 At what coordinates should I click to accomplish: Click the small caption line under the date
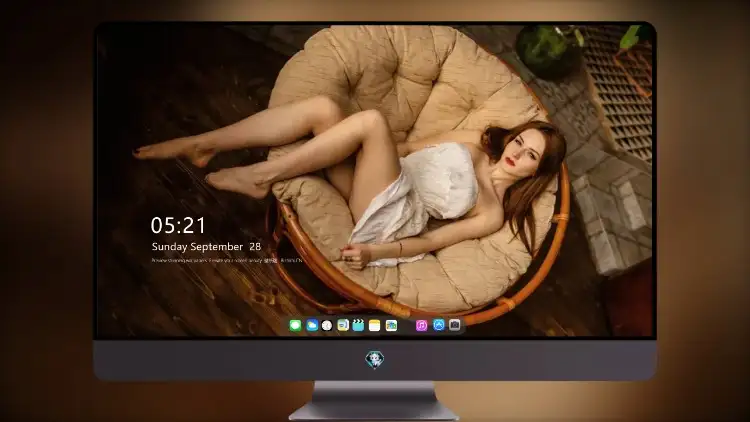coord(227,261)
